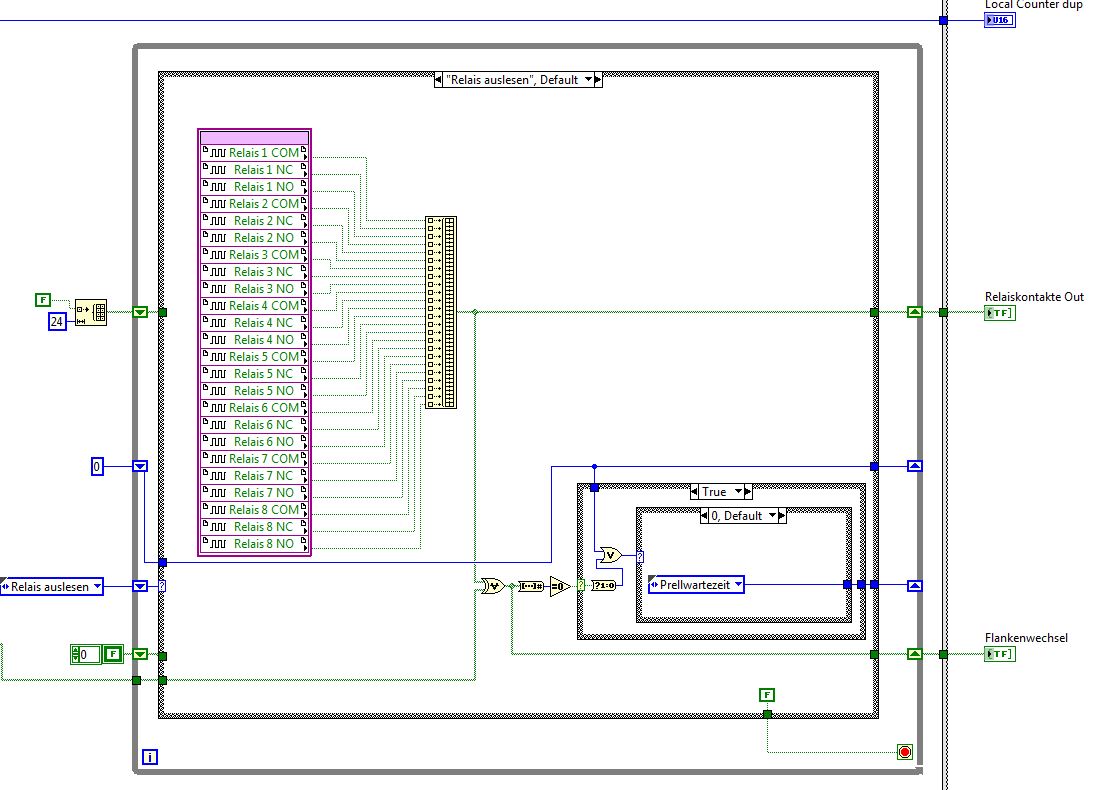Click the Or gate inside True case
Image resolution: width=1093 pixels, height=790 pixels.
click(611, 555)
